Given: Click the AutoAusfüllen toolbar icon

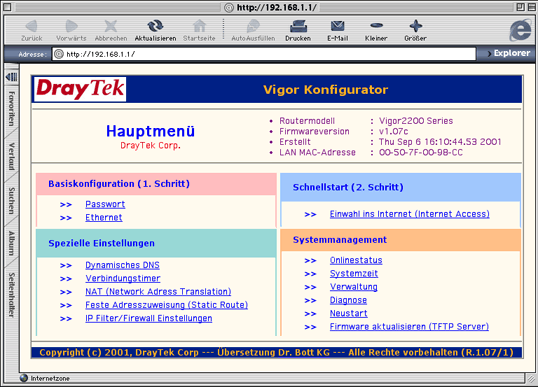Looking at the screenshot, I should point(253,26).
